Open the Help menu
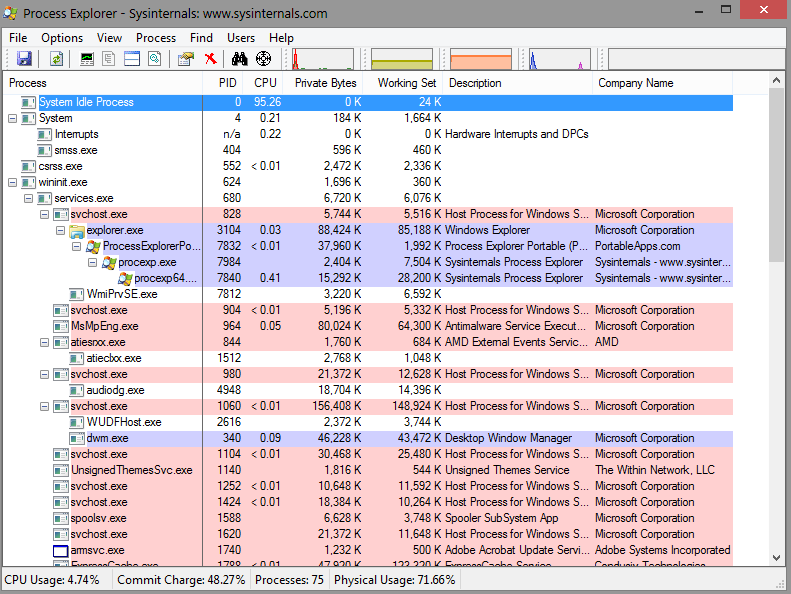 click(281, 38)
